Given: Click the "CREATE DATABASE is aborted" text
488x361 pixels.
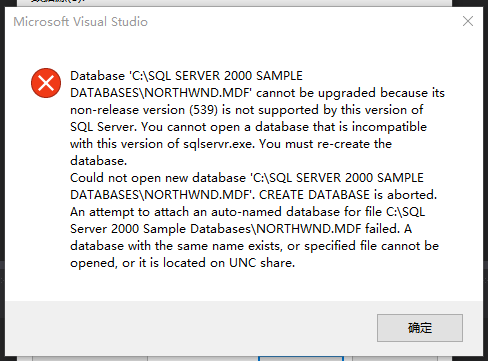Looking at the screenshot, I should pos(348,195).
